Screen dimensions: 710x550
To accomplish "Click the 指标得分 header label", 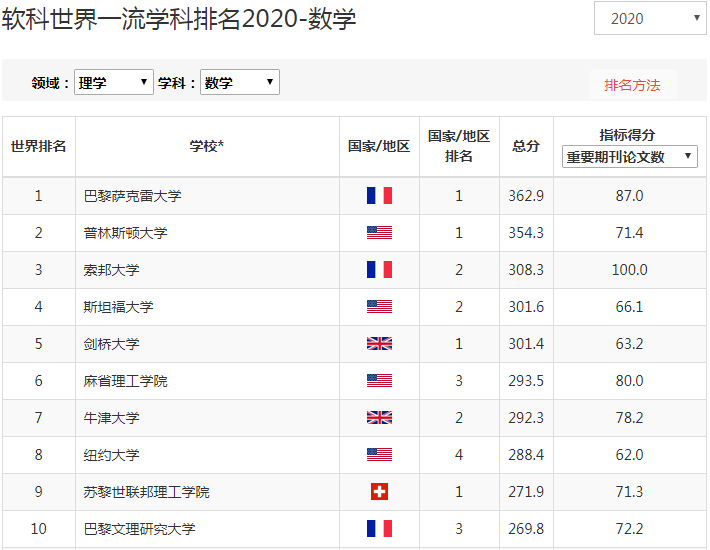I will click(x=627, y=134).
